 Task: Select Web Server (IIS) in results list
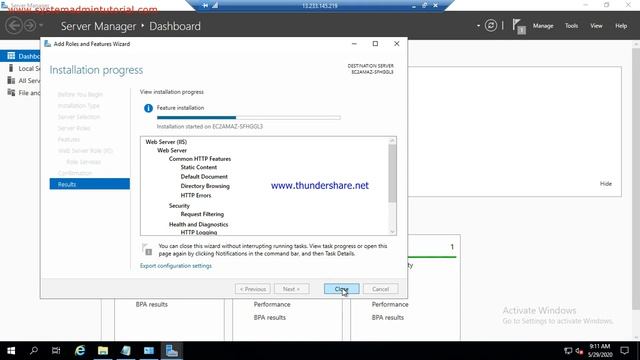tap(166, 142)
